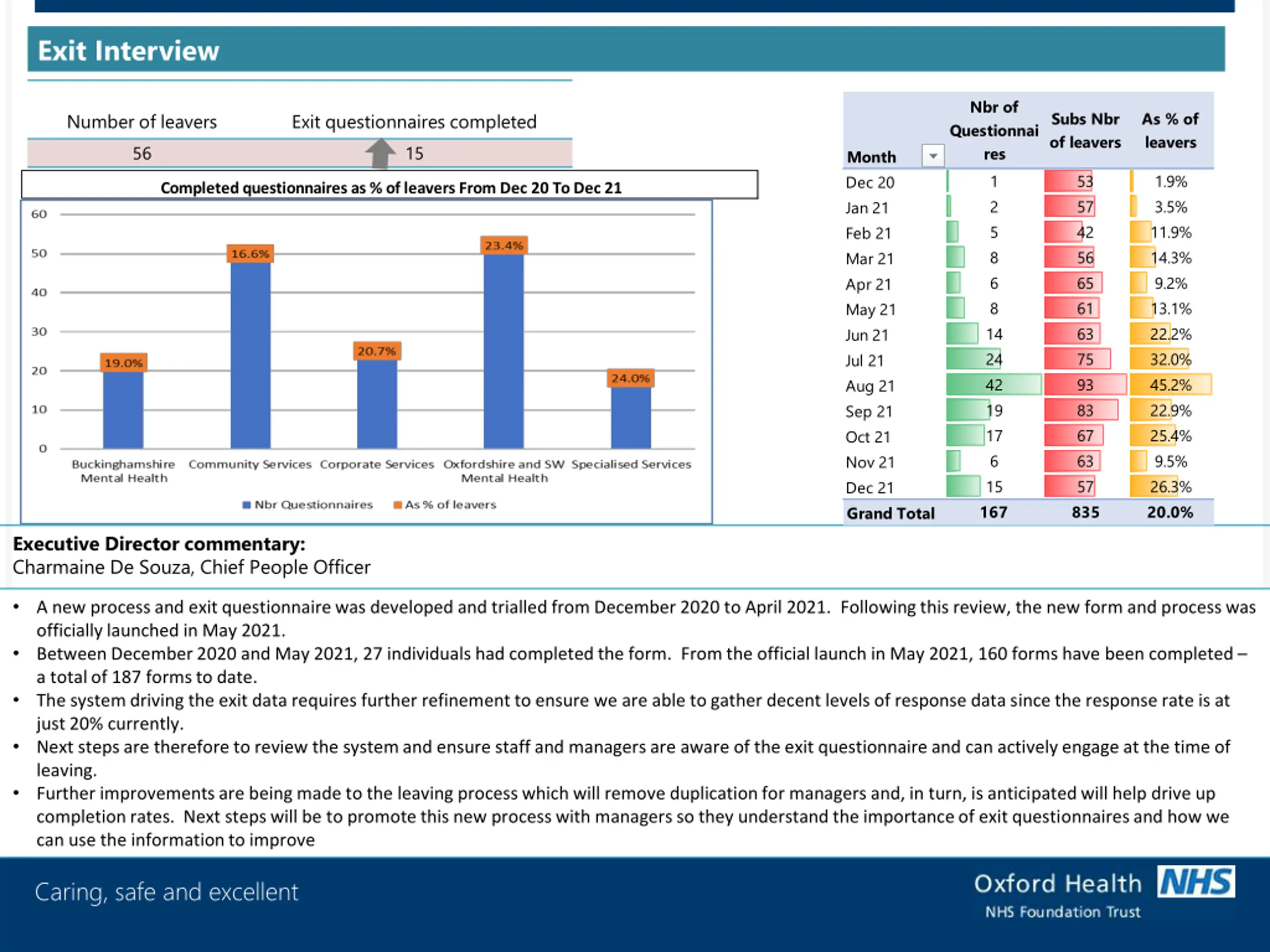Select the Jul 21 row label
The height and width of the screenshot is (952, 1270).
point(864,360)
